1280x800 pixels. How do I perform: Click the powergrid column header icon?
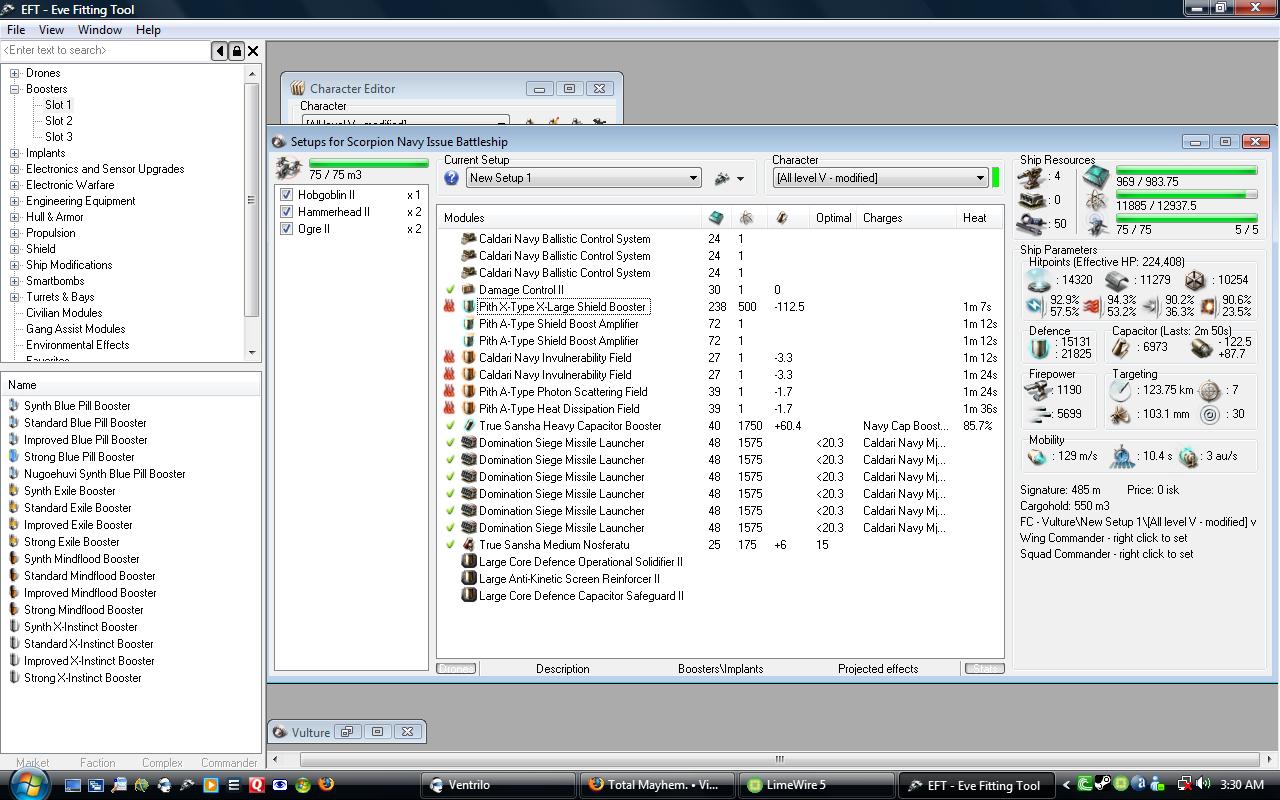pos(746,217)
